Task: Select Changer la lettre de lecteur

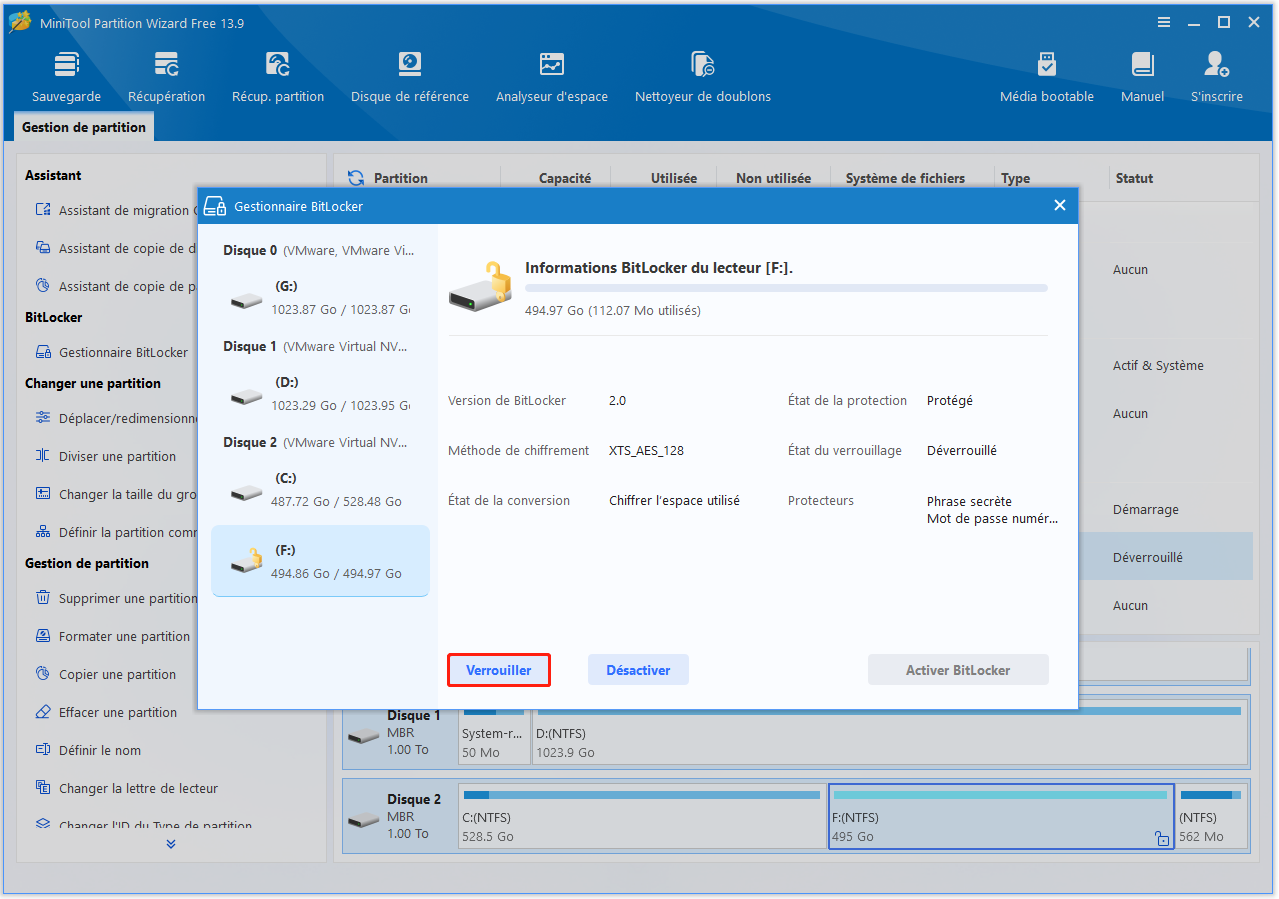Action: click(x=126, y=788)
